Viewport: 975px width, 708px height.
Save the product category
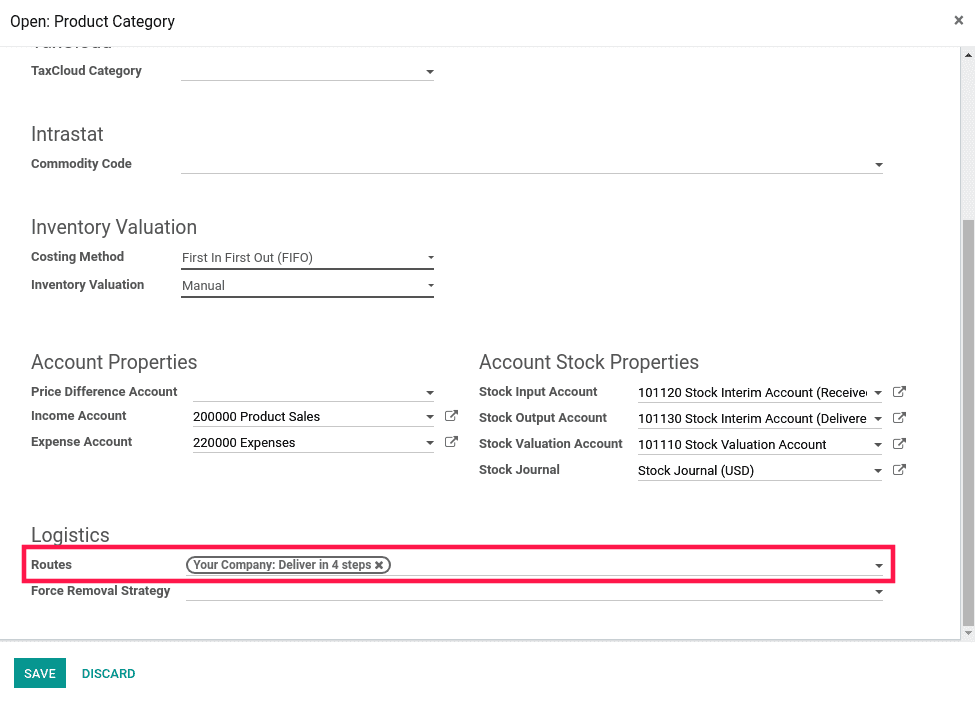pyautogui.click(x=40, y=673)
